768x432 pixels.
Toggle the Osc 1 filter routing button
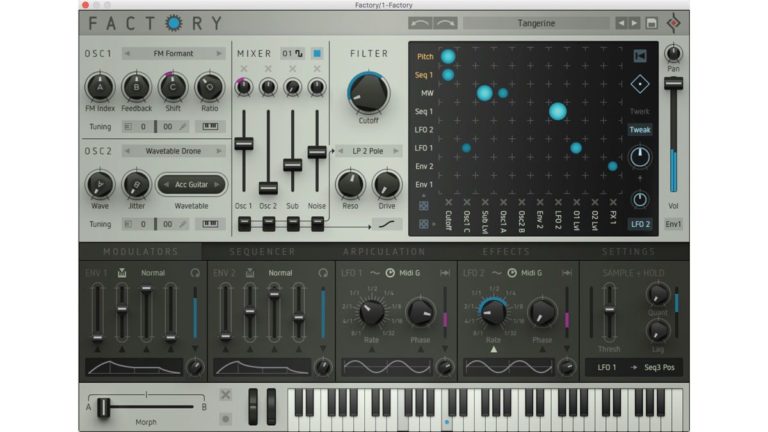click(x=243, y=224)
